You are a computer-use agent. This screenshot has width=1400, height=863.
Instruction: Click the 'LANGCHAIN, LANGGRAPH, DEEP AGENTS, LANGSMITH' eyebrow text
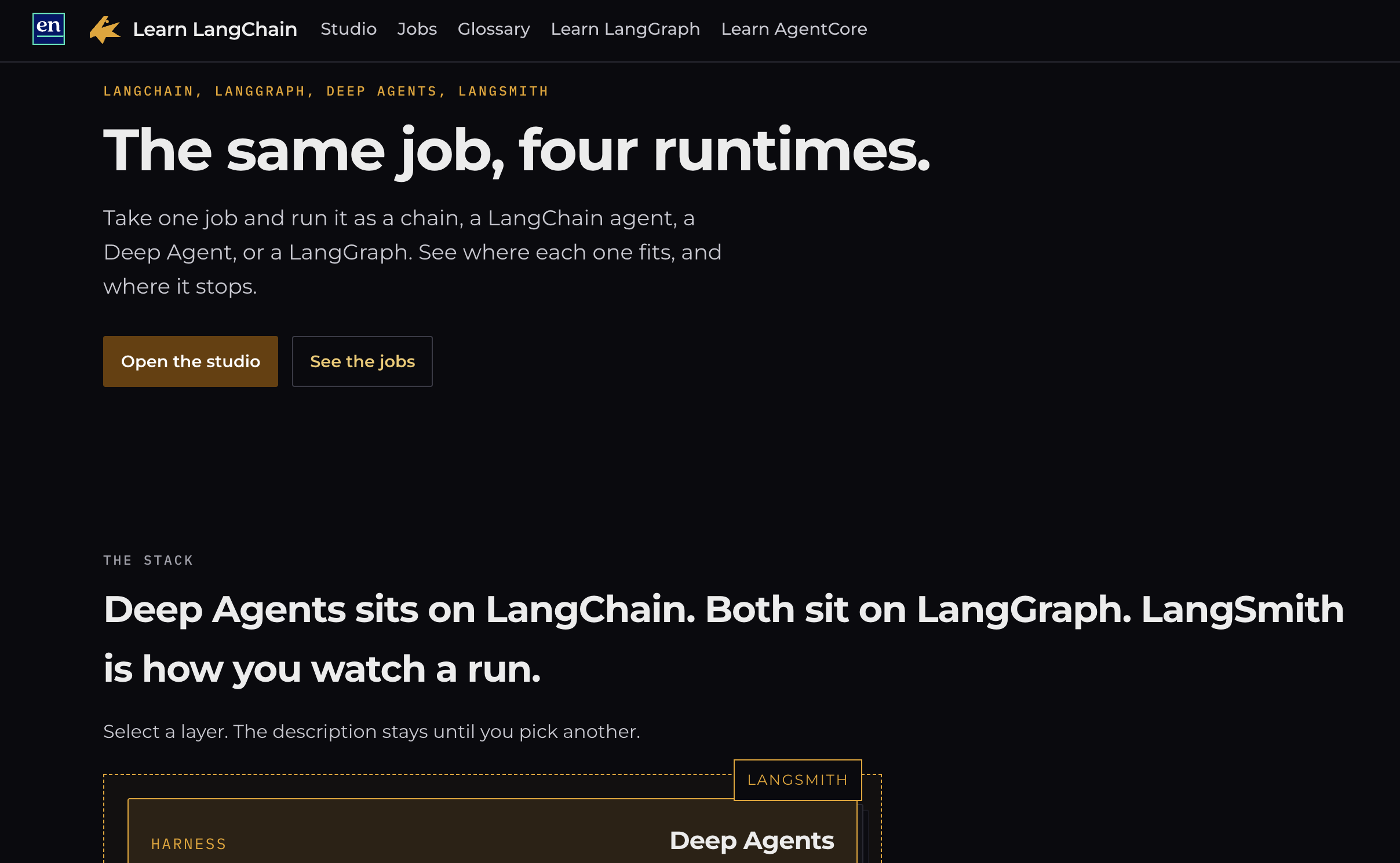pyautogui.click(x=326, y=92)
